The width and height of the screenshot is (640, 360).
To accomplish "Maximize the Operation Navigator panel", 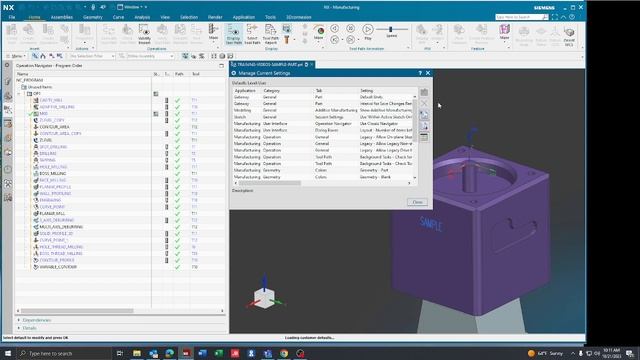I will pyautogui.click(x=222, y=65).
